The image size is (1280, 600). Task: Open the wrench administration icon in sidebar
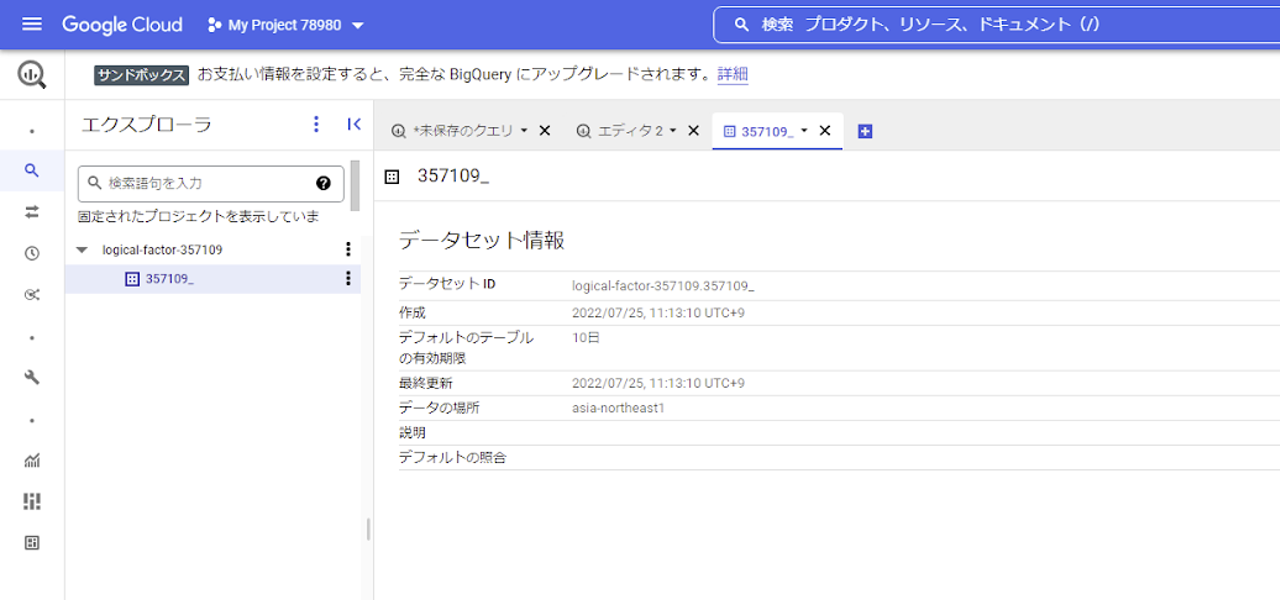[x=32, y=377]
